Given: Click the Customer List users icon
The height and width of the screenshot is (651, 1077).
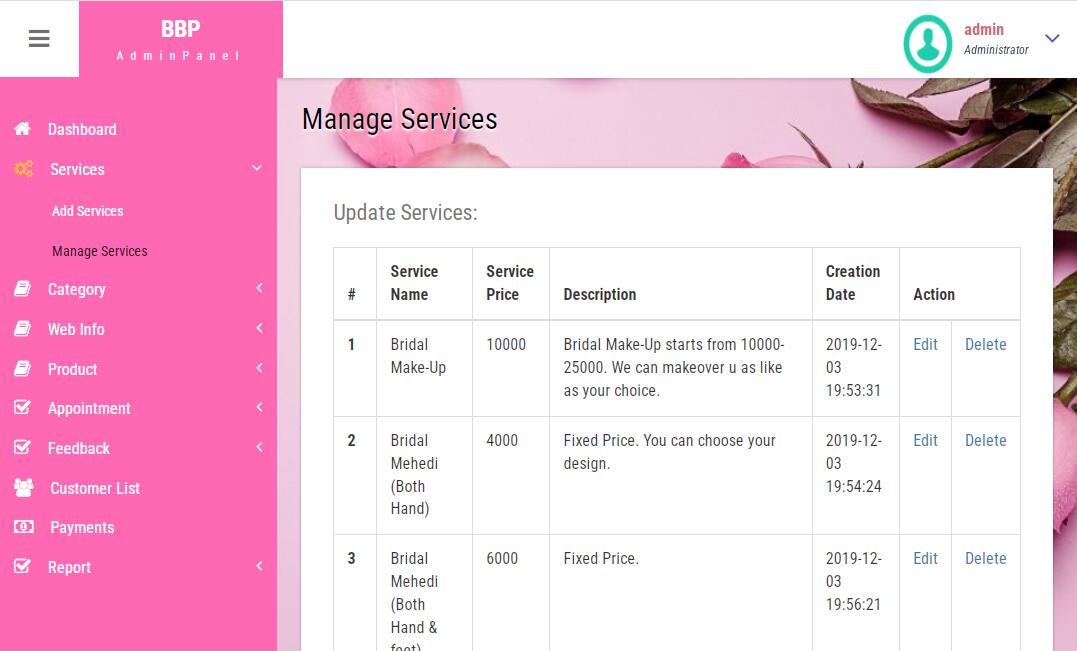Looking at the screenshot, I should tap(23, 488).
